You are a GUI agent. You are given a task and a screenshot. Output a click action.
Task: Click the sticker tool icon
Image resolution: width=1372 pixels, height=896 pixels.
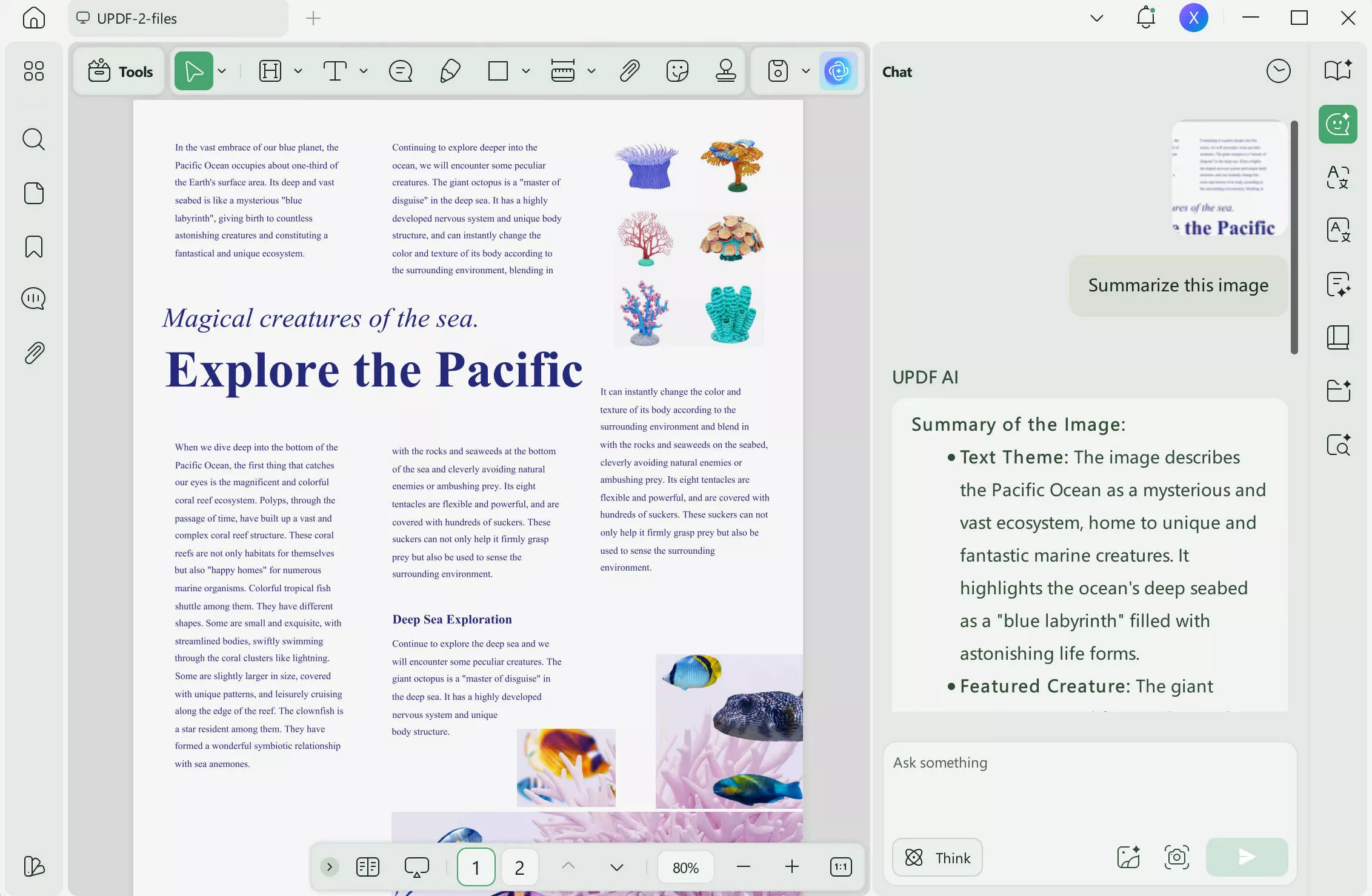click(x=677, y=71)
